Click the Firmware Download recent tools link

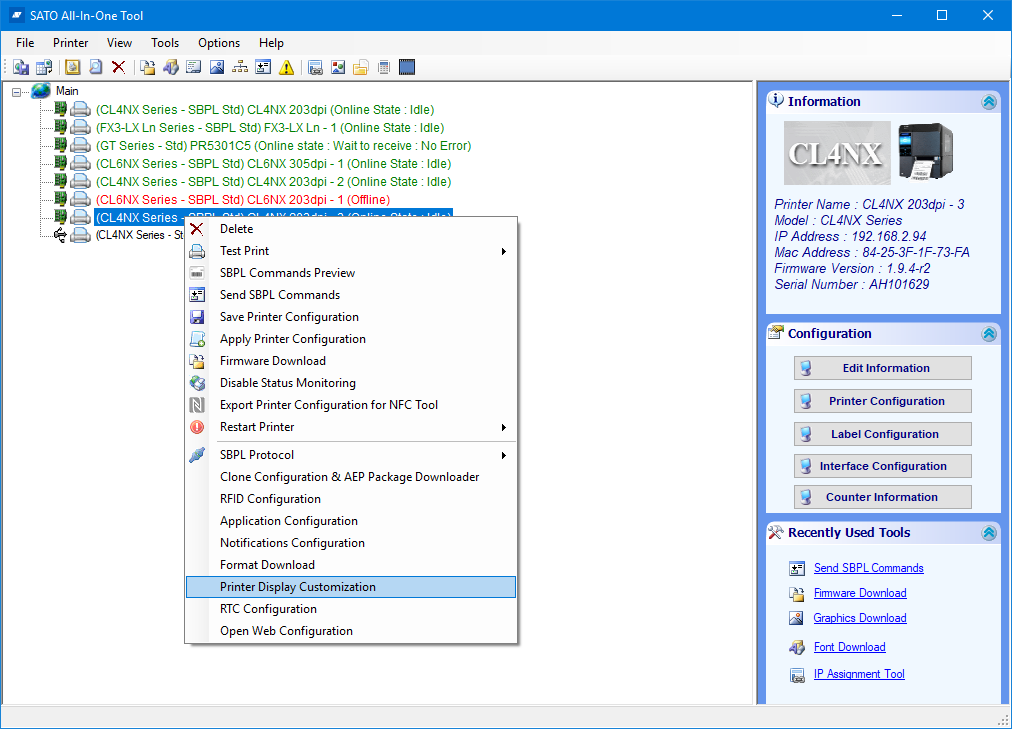coord(860,594)
